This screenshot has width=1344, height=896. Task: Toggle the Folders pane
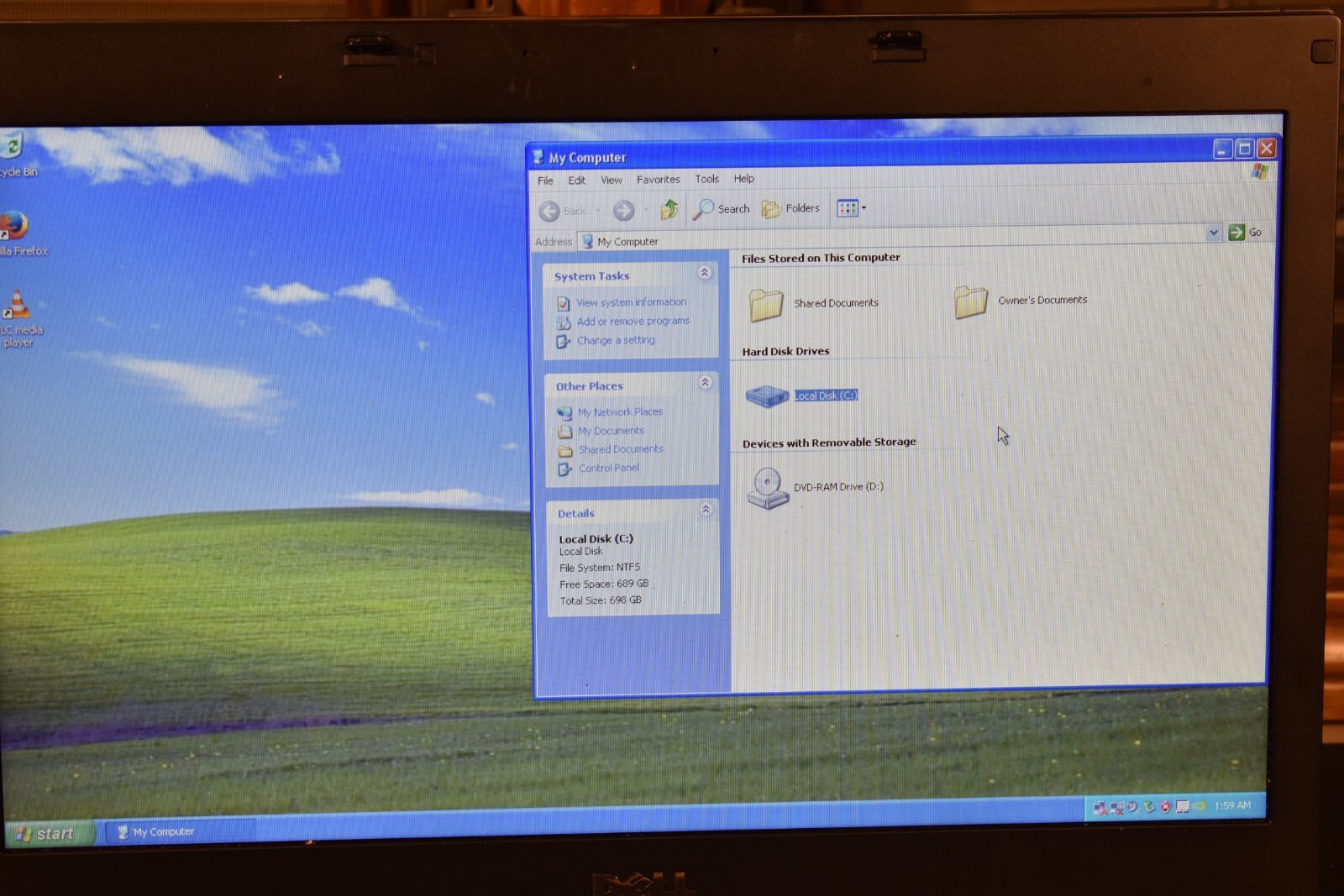[790, 208]
